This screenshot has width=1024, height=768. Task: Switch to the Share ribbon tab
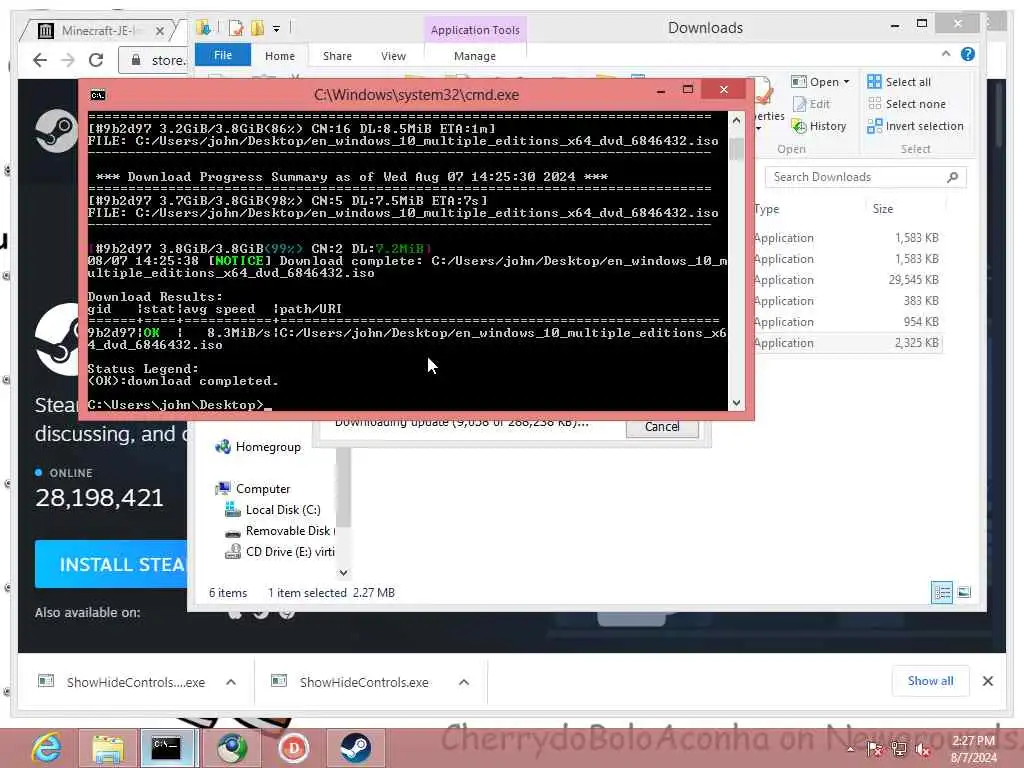click(x=337, y=56)
